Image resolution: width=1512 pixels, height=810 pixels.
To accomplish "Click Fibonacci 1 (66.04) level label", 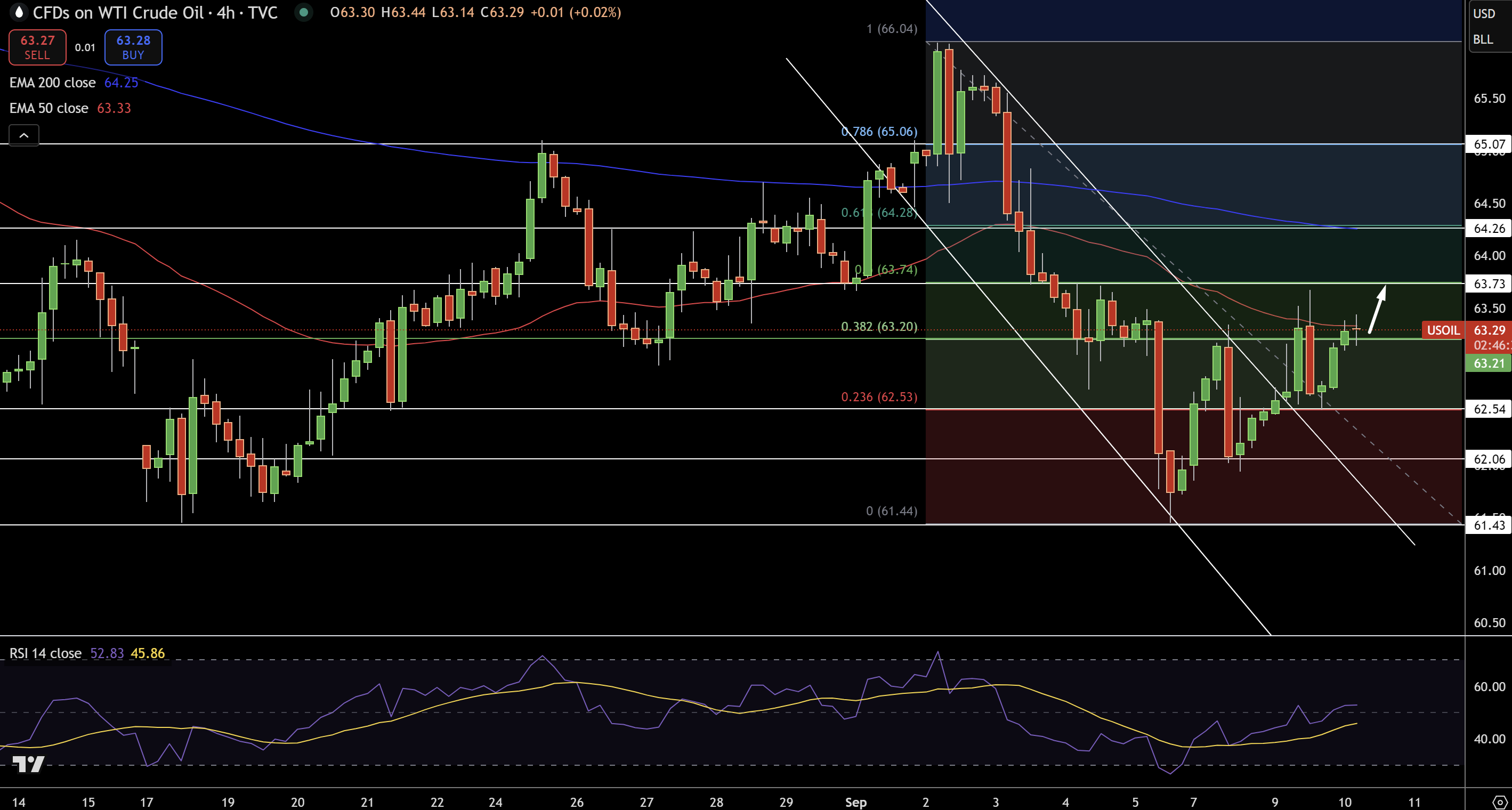I will [x=892, y=29].
